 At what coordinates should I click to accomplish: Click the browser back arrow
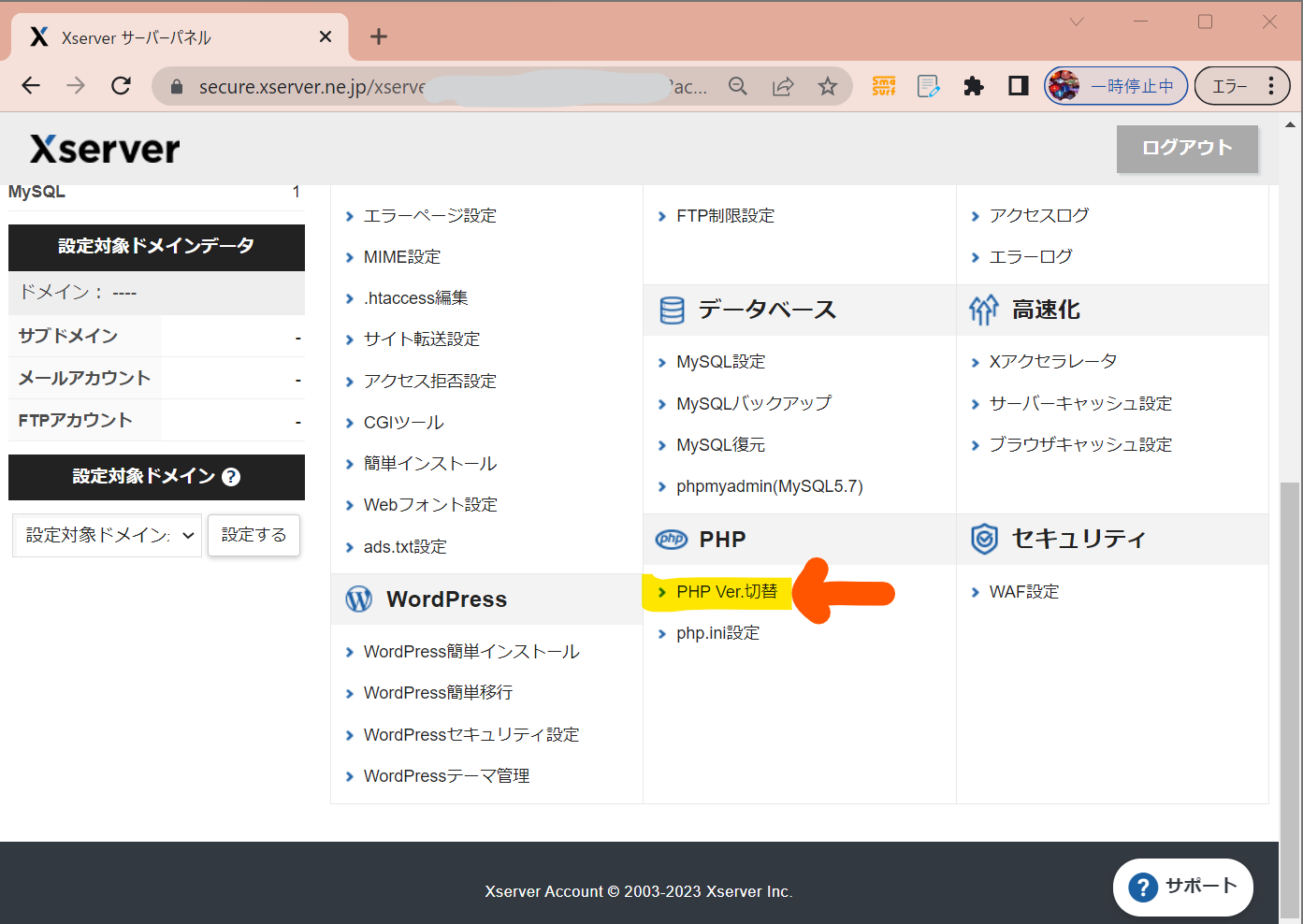(x=31, y=86)
